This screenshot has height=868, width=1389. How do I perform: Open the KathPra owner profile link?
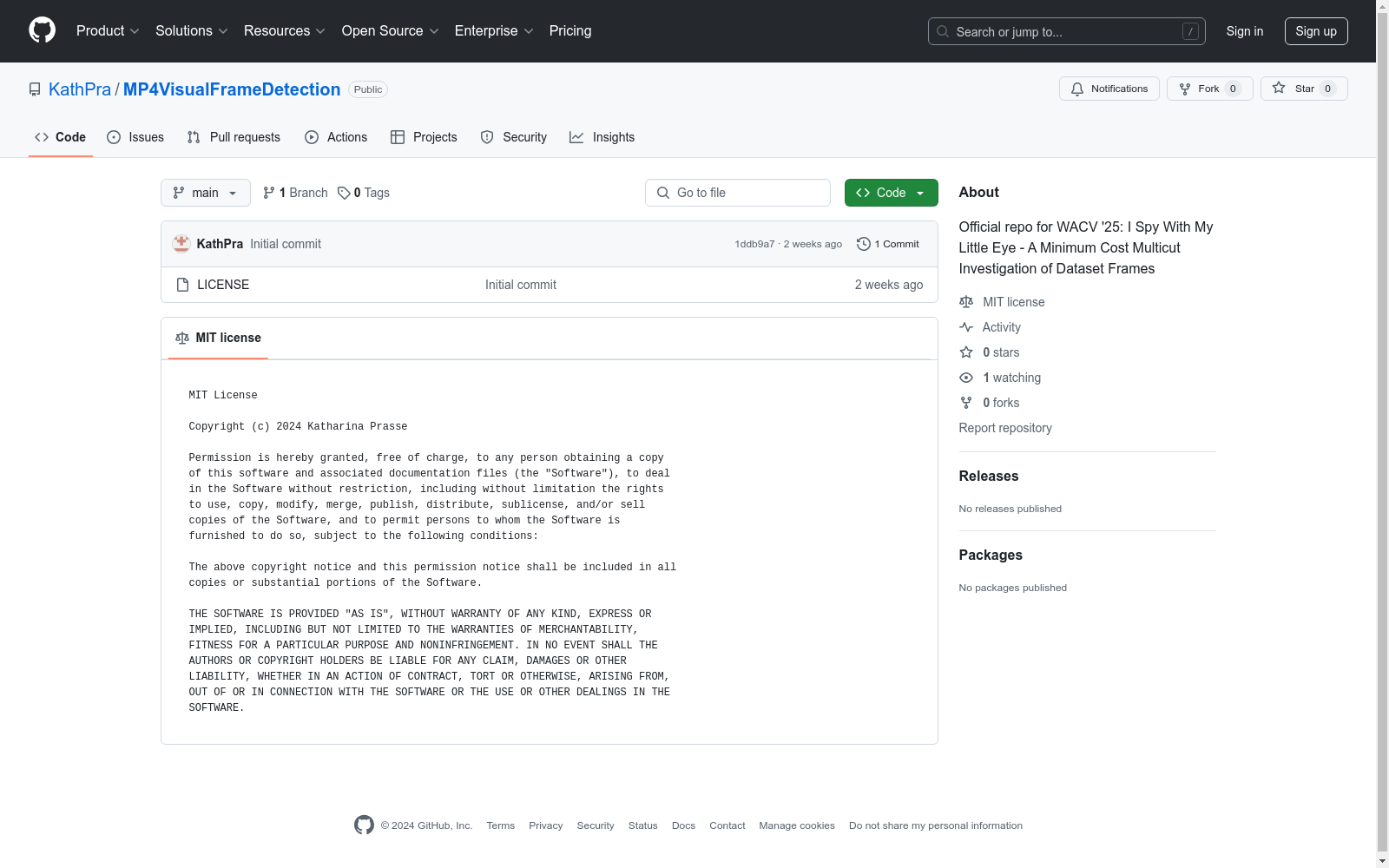[80, 89]
